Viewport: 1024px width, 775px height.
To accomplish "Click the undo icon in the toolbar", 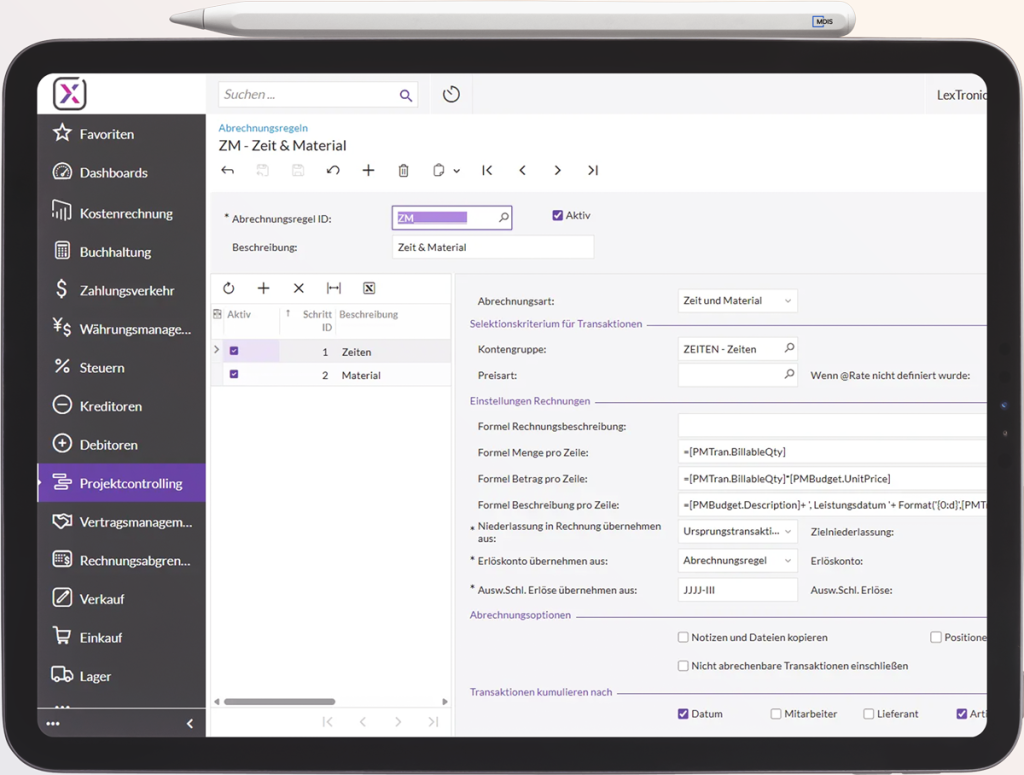I will click(333, 171).
